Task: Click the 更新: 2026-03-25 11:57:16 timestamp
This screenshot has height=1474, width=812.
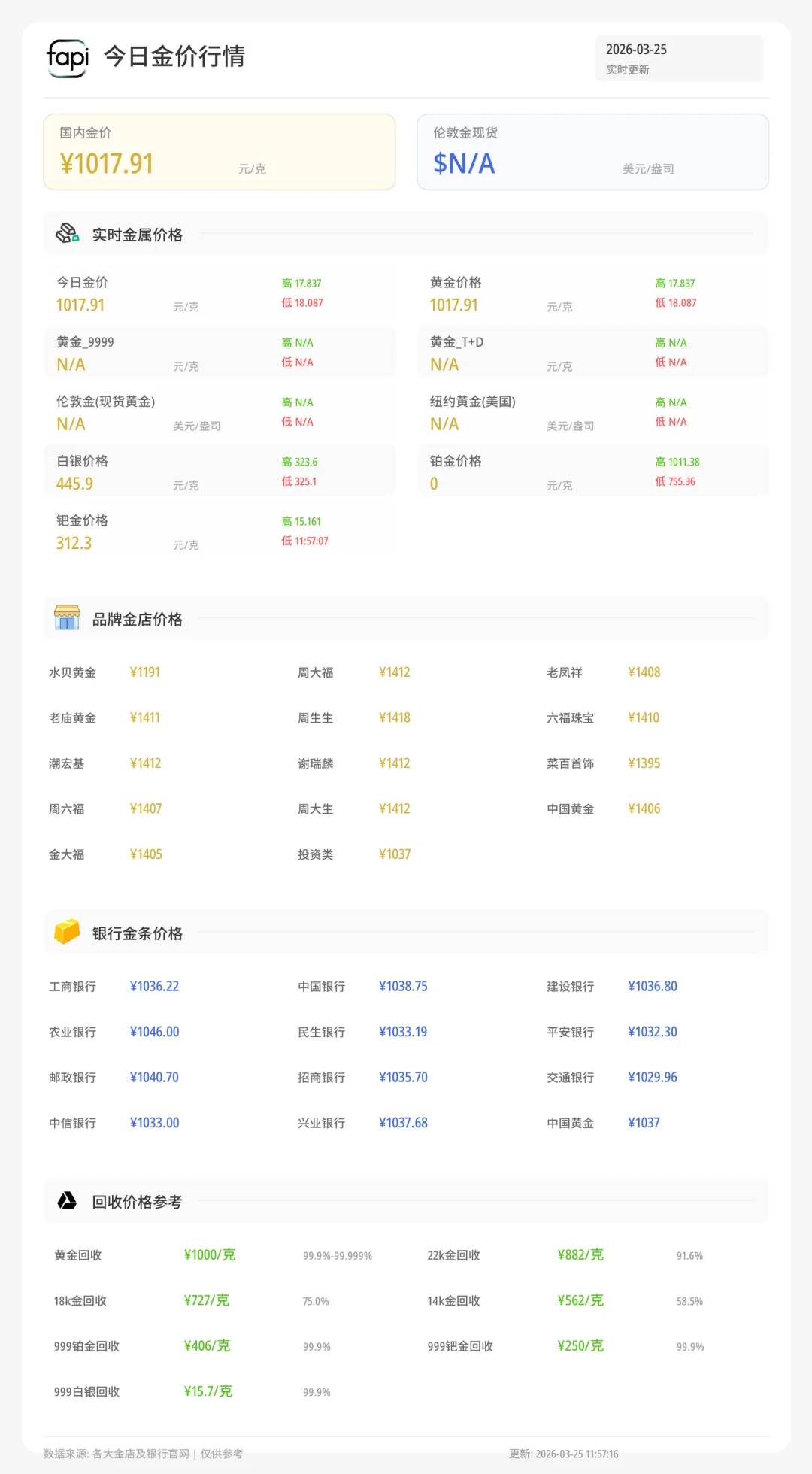Action: coord(564,1454)
